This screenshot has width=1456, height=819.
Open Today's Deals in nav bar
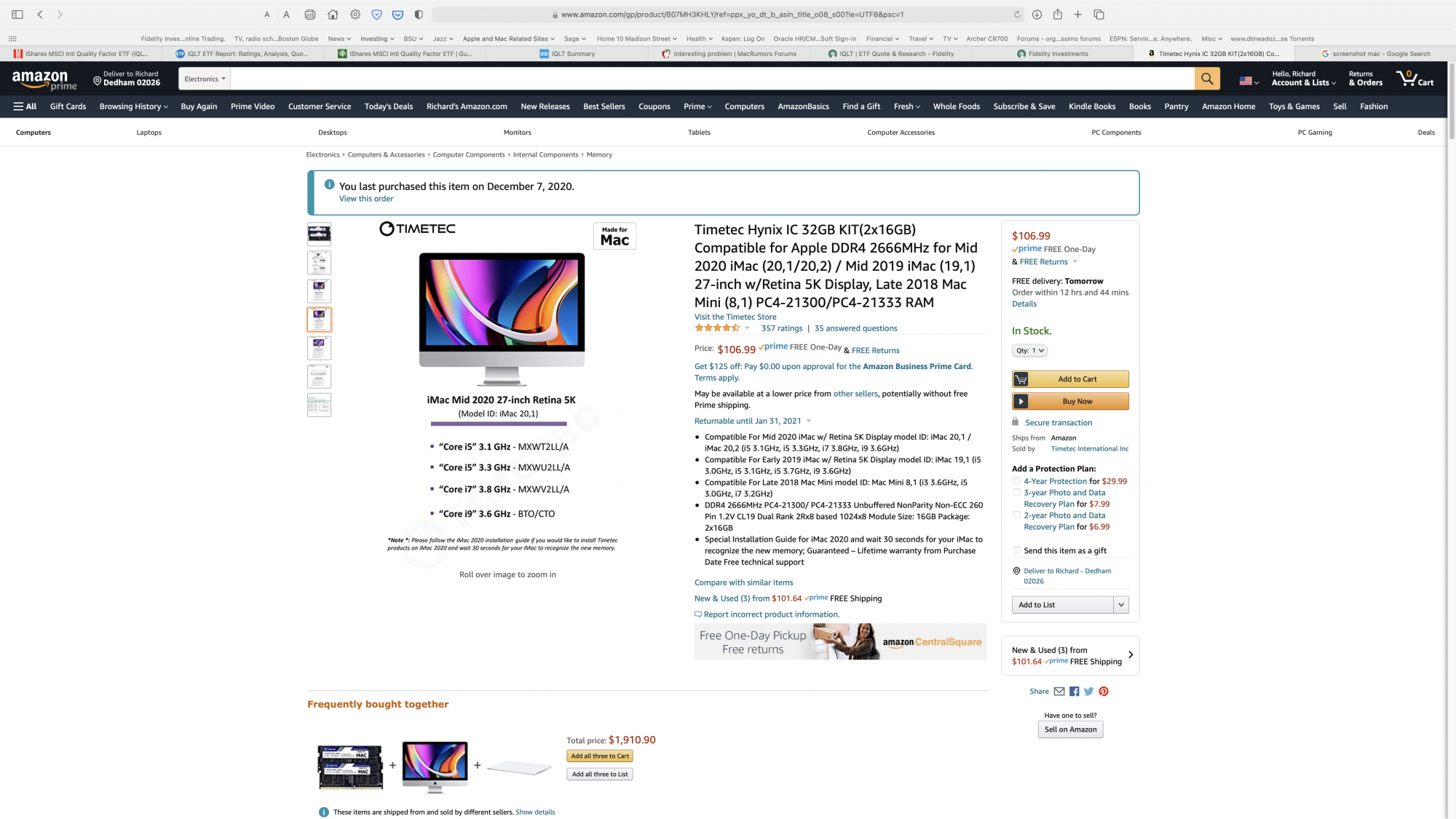click(x=388, y=106)
